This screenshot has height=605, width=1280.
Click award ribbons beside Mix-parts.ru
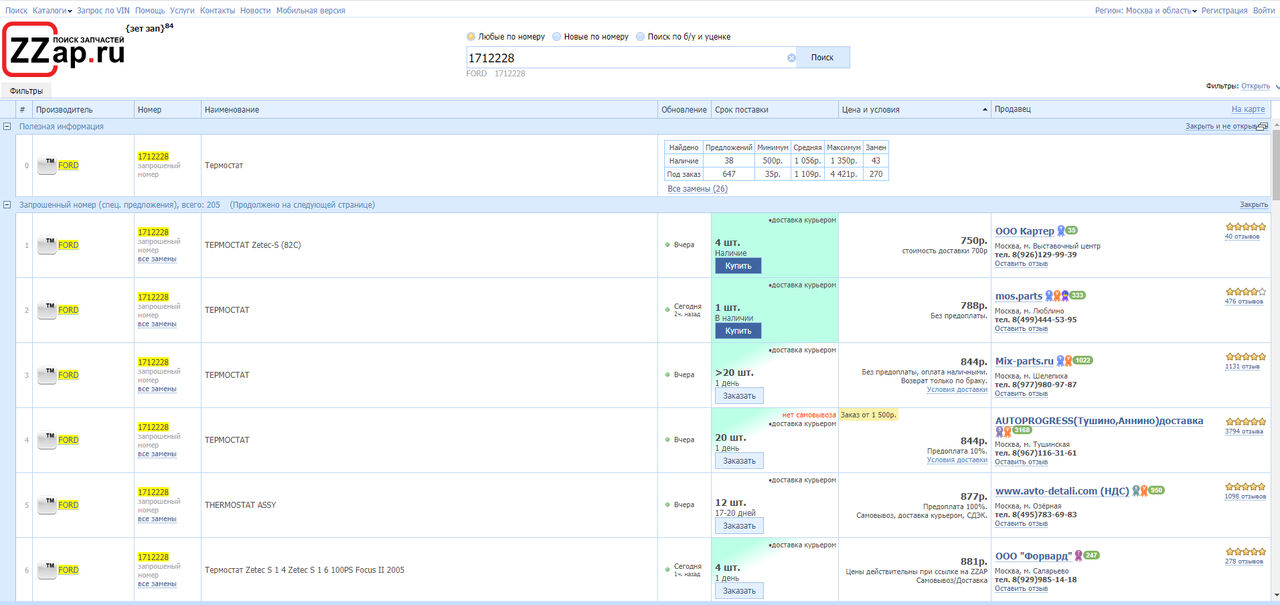pyautogui.click(x=1065, y=360)
